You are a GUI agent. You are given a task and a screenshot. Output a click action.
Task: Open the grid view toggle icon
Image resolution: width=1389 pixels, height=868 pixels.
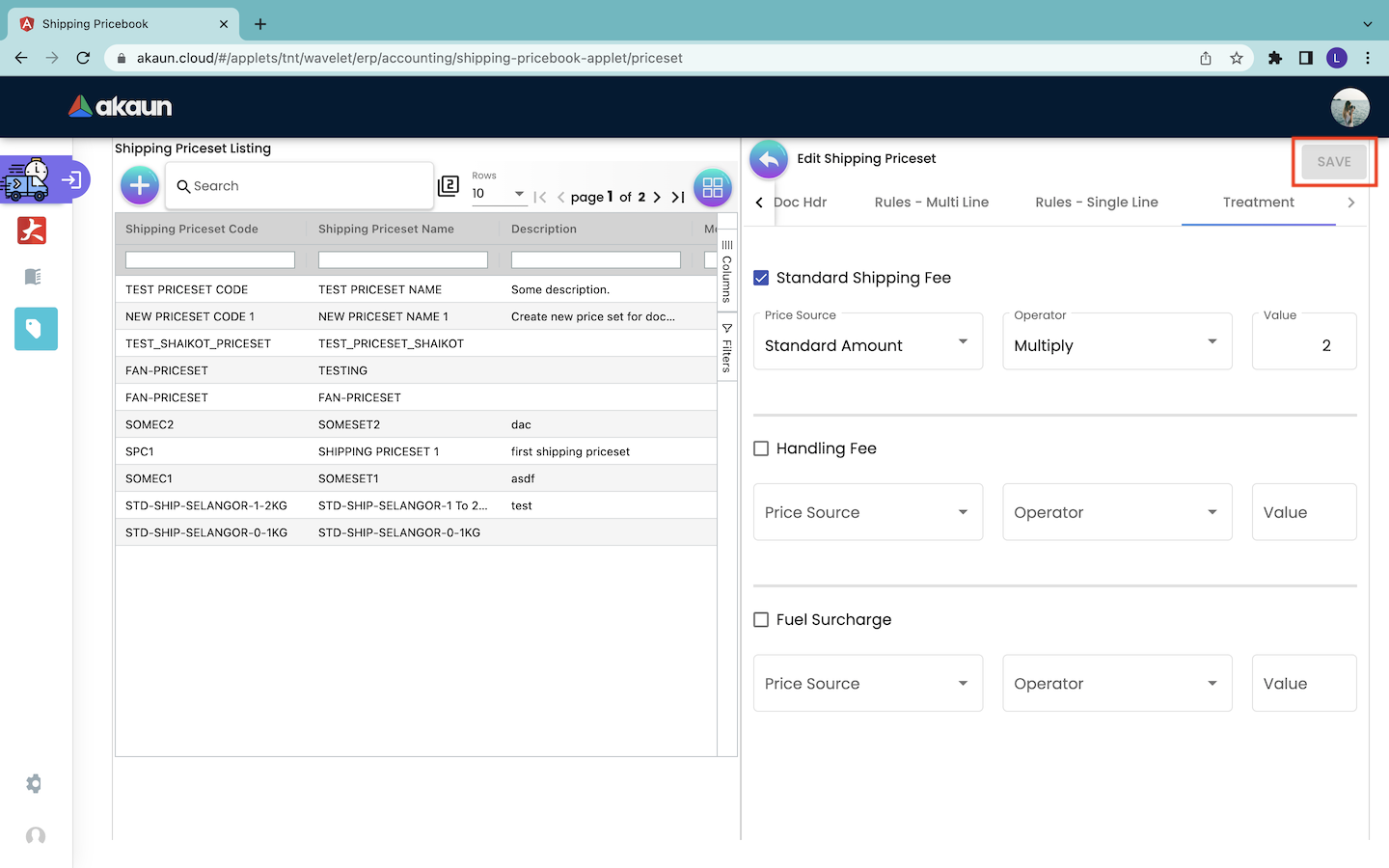click(x=712, y=187)
